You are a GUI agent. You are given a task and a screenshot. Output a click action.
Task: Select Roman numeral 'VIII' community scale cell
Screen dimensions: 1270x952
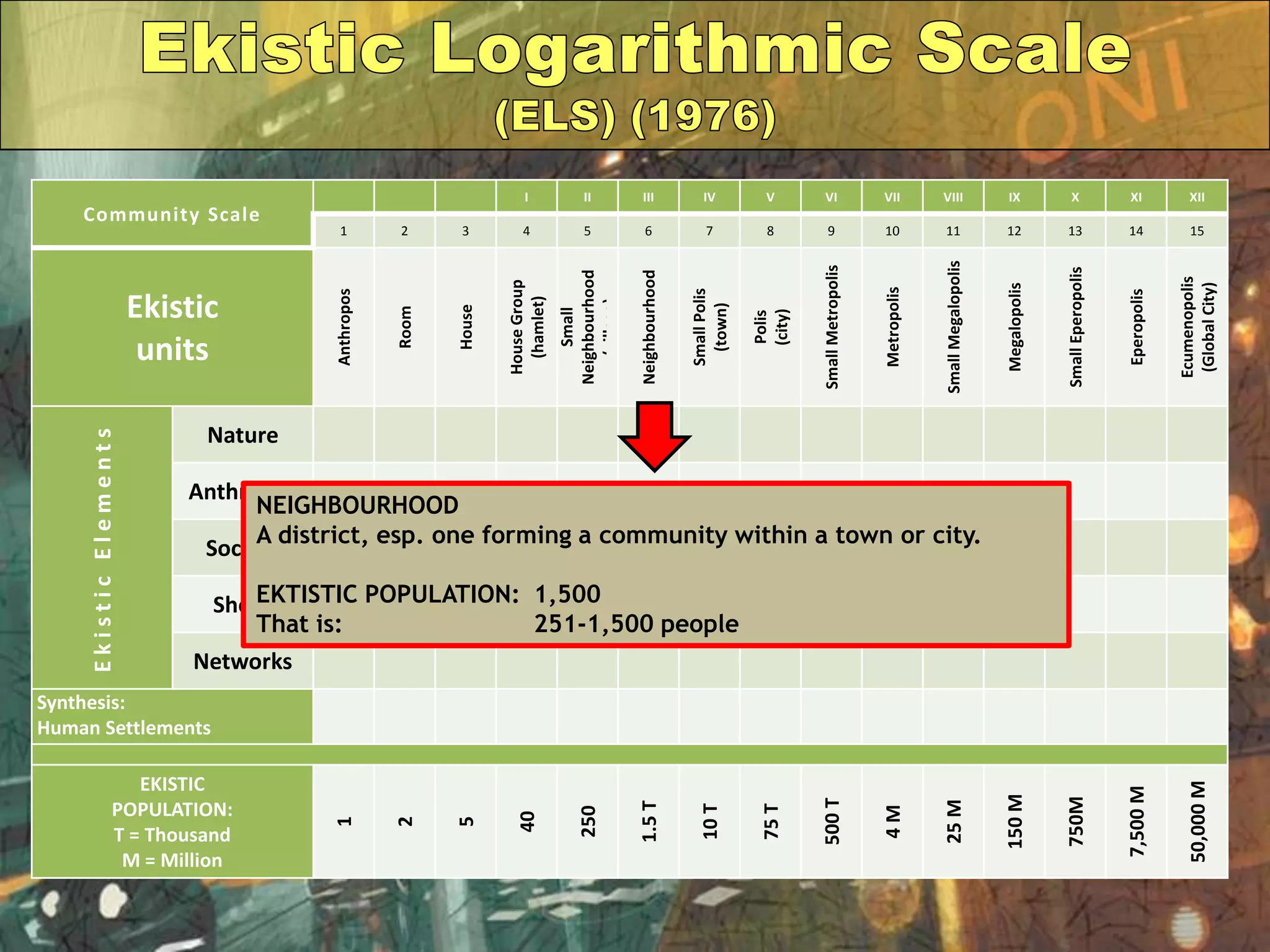(954, 197)
